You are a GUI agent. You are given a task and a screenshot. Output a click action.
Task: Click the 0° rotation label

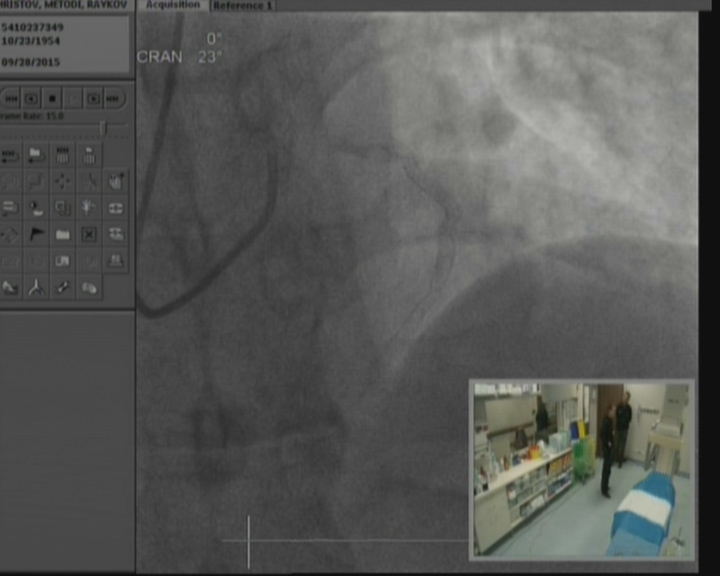(214, 39)
